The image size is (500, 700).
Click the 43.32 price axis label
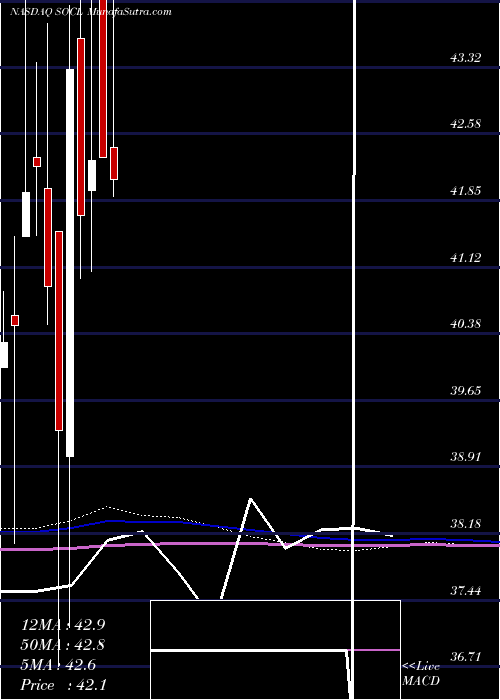click(x=466, y=58)
